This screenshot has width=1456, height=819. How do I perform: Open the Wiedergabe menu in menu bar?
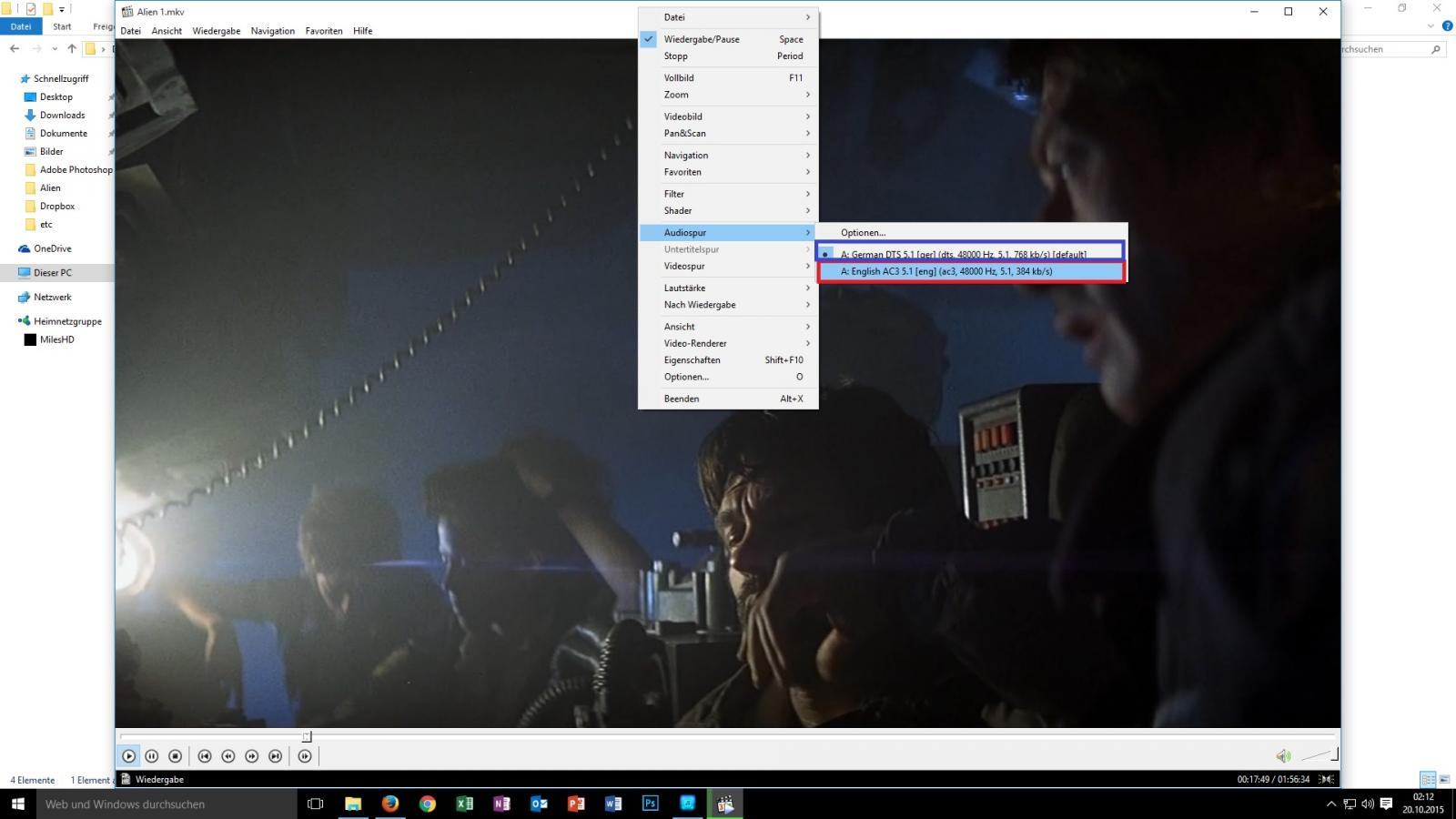[217, 31]
